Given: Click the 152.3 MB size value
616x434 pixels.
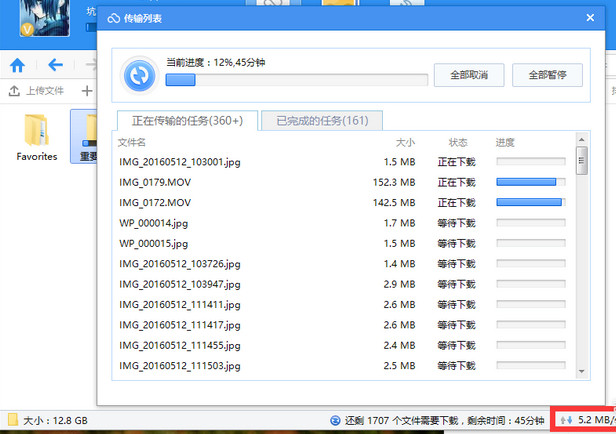Looking at the screenshot, I should (394, 182).
